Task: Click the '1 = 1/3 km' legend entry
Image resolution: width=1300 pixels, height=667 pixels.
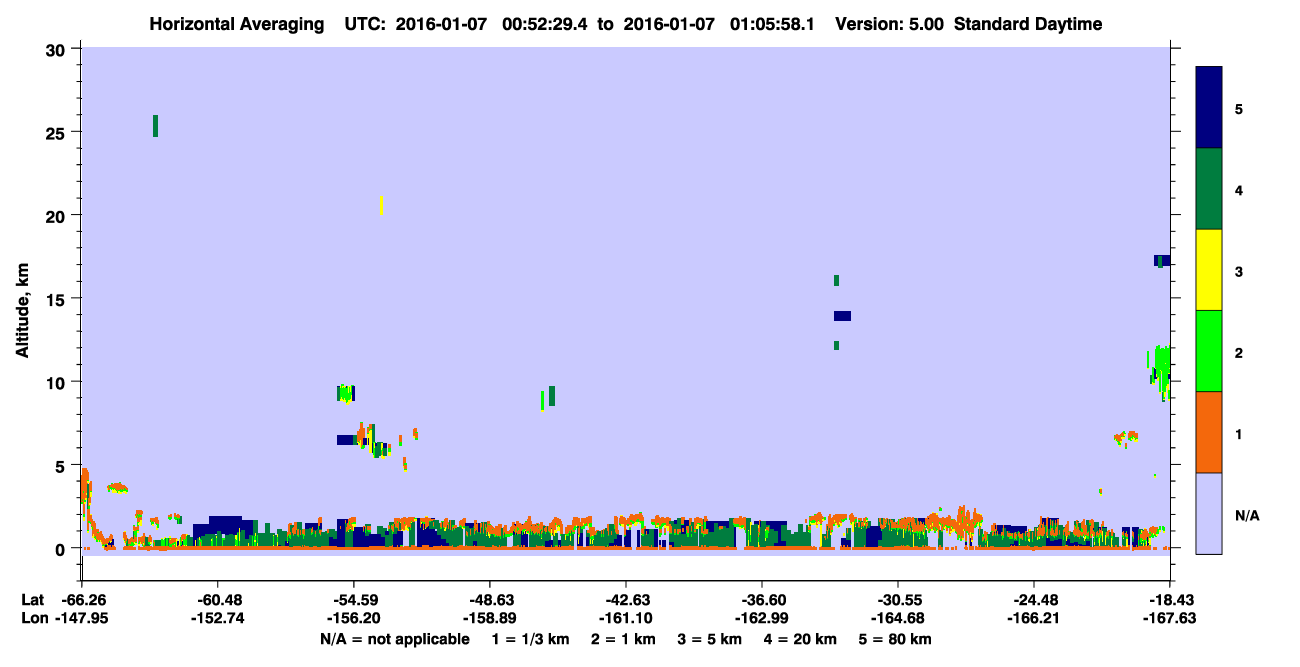Action: (531, 639)
